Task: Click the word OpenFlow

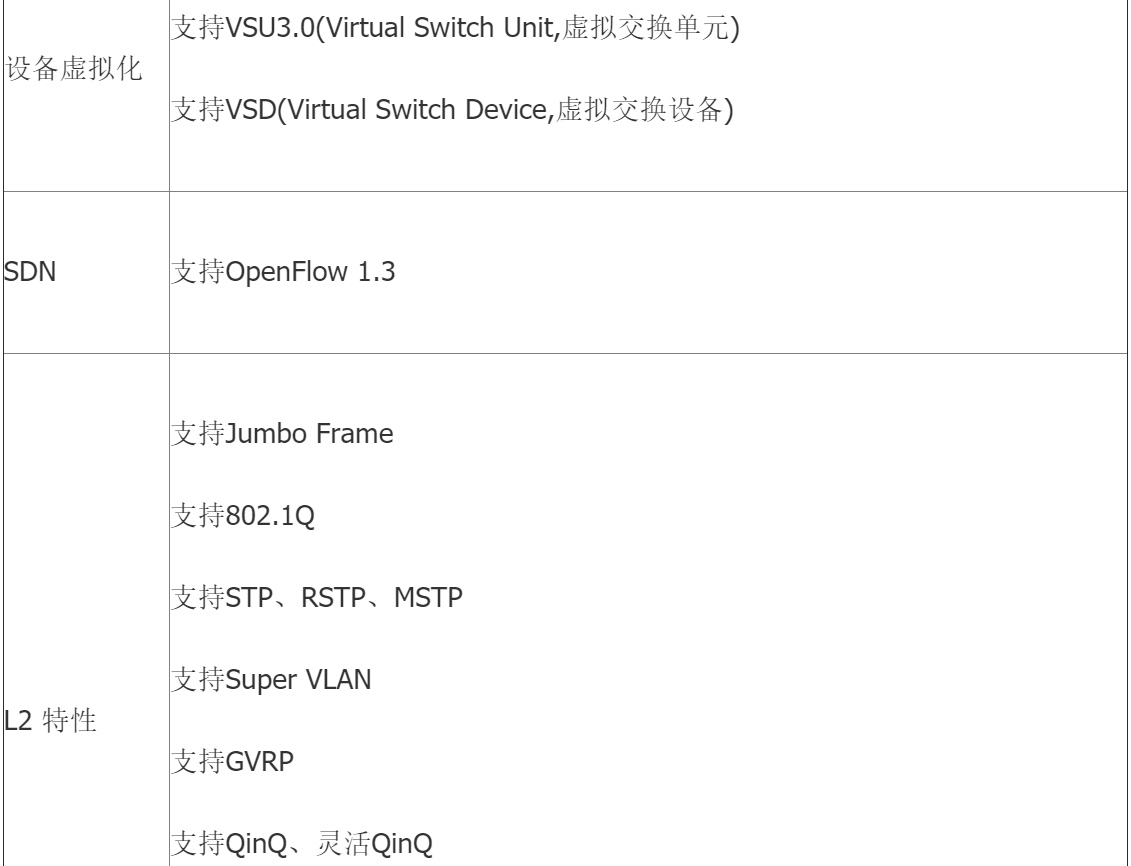Action: (287, 272)
